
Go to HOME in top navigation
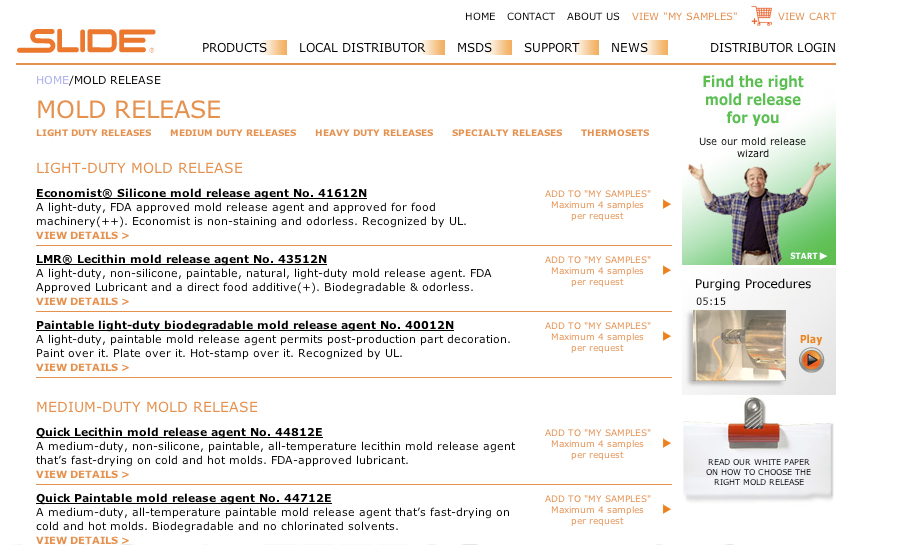click(x=480, y=16)
